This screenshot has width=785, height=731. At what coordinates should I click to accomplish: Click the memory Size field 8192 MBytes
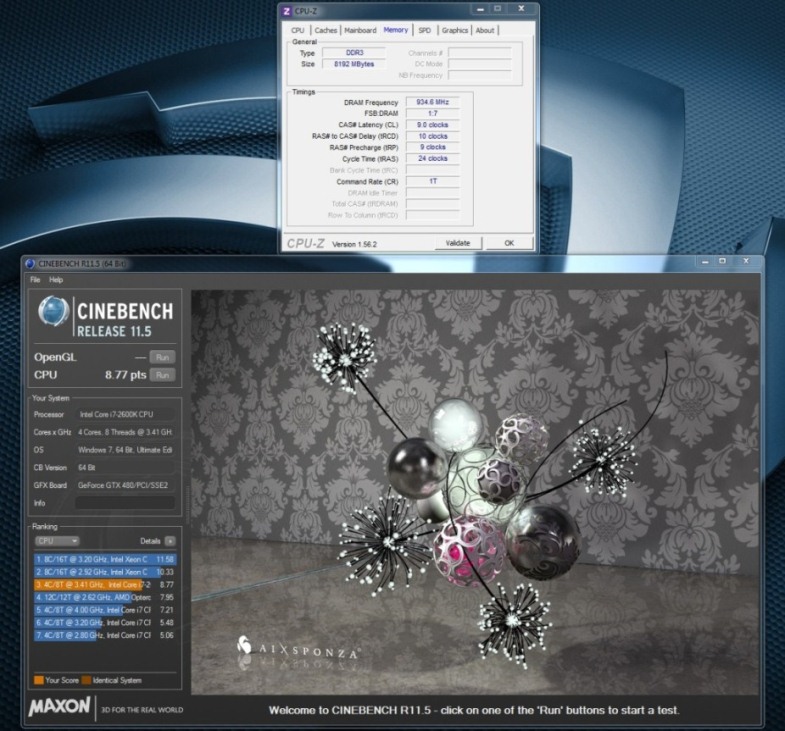point(354,64)
